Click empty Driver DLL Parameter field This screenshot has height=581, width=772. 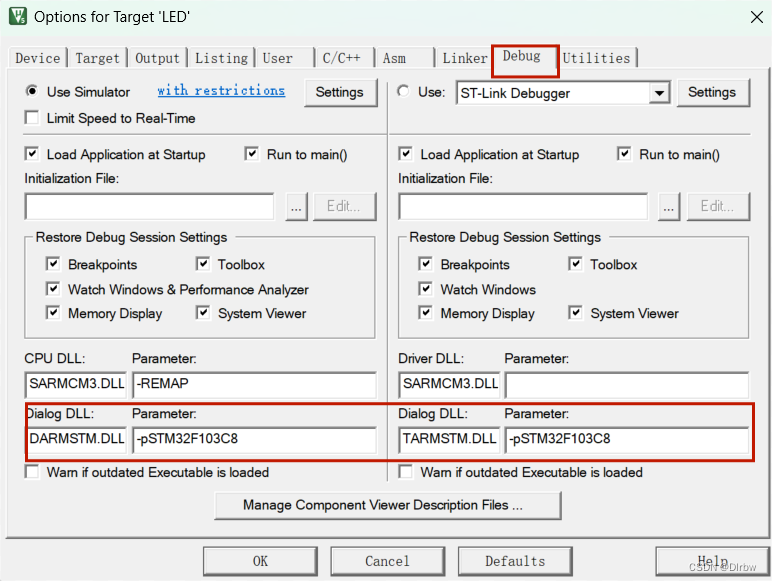point(627,385)
